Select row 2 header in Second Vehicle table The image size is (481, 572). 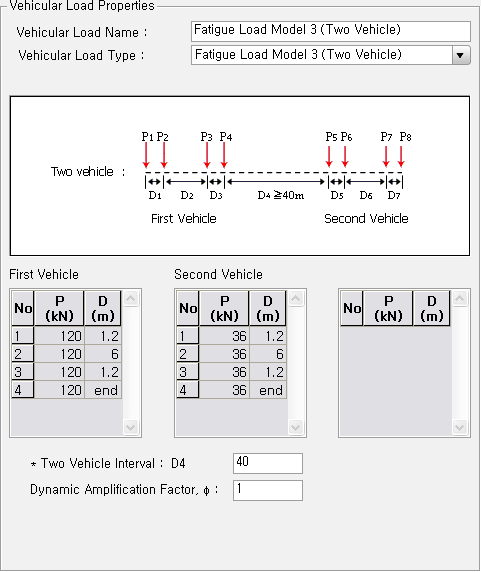pos(187,353)
